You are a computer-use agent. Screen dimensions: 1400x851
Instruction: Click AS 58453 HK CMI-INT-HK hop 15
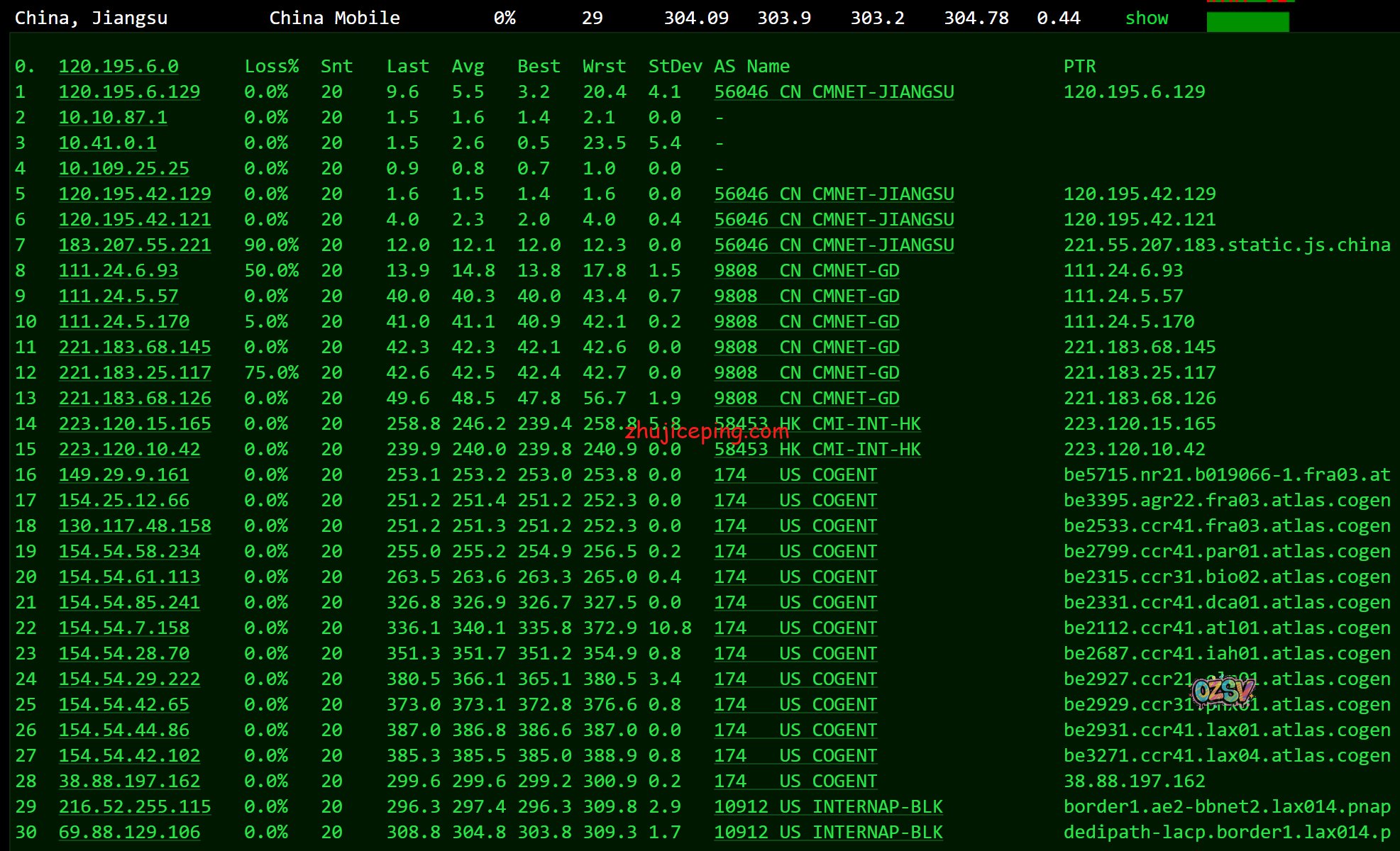(817, 450)
